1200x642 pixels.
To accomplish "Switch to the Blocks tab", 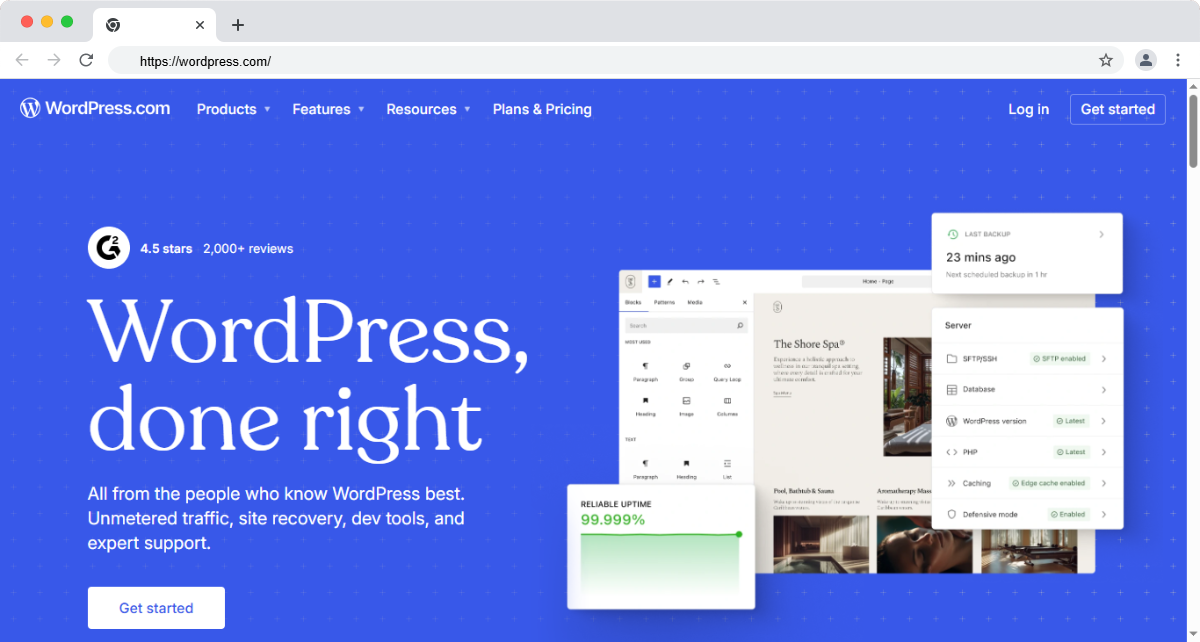I will 633,302.
